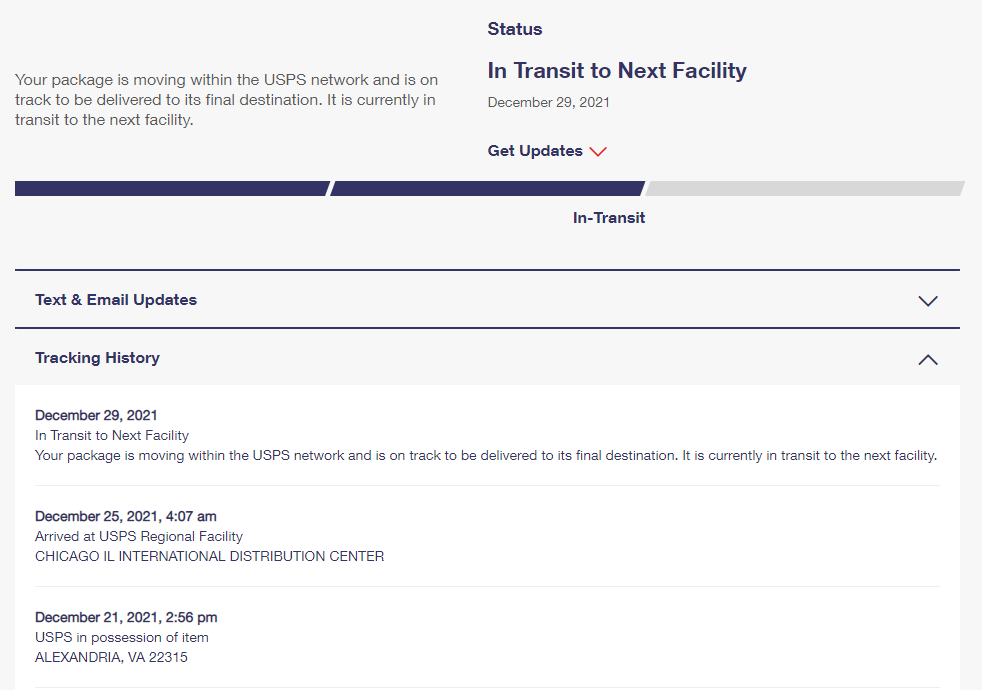Click the Status label at the top
982x690 pixels.
pos(515,29)
